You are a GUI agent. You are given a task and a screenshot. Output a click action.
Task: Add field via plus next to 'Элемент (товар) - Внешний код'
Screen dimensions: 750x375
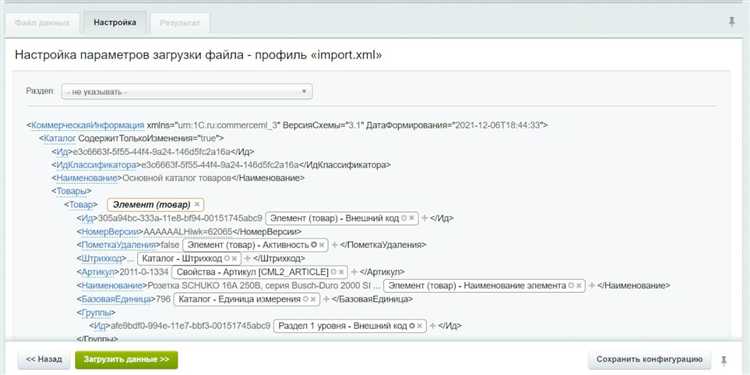pyautogui.click(x=424, y=218)
